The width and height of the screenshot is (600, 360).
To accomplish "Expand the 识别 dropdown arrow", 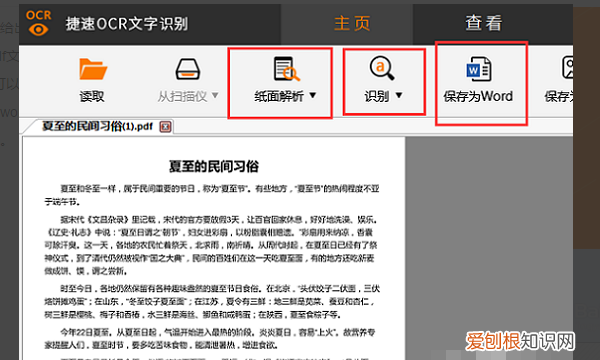I will [399, 95].
